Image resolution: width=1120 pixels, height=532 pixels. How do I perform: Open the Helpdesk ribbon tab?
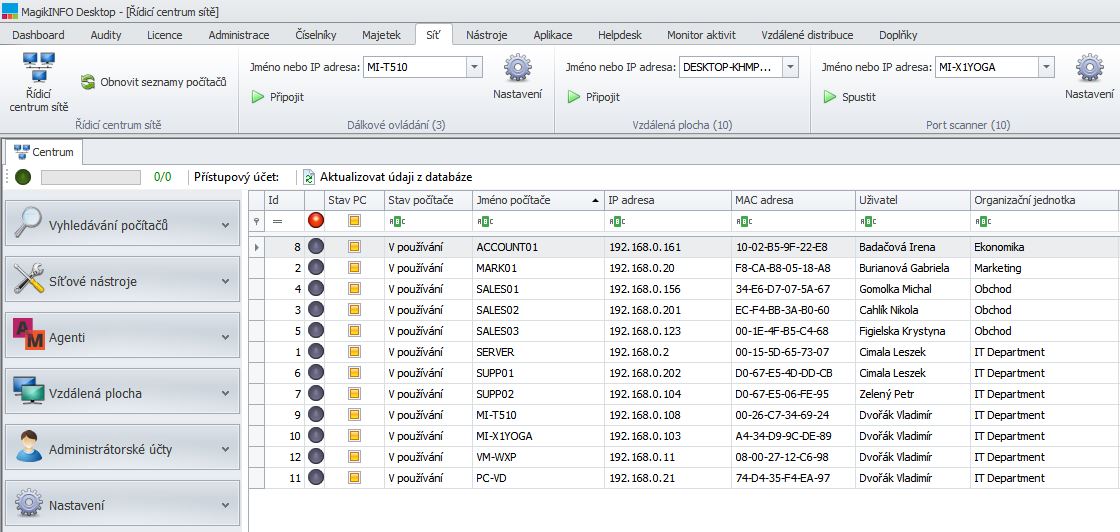click(x=620, y=35)
